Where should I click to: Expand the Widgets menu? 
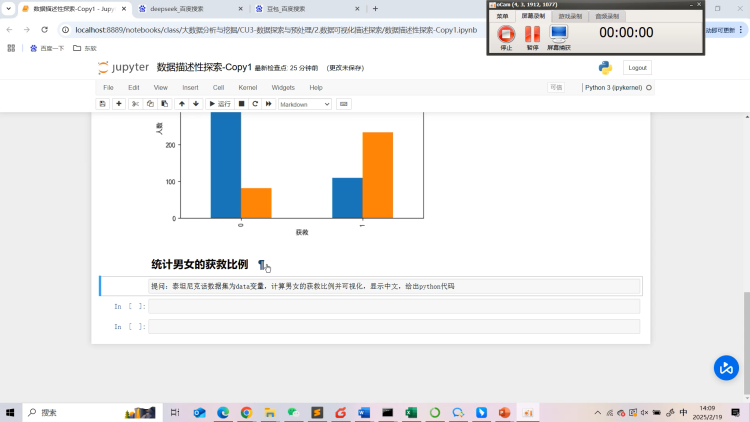(283, 88)
